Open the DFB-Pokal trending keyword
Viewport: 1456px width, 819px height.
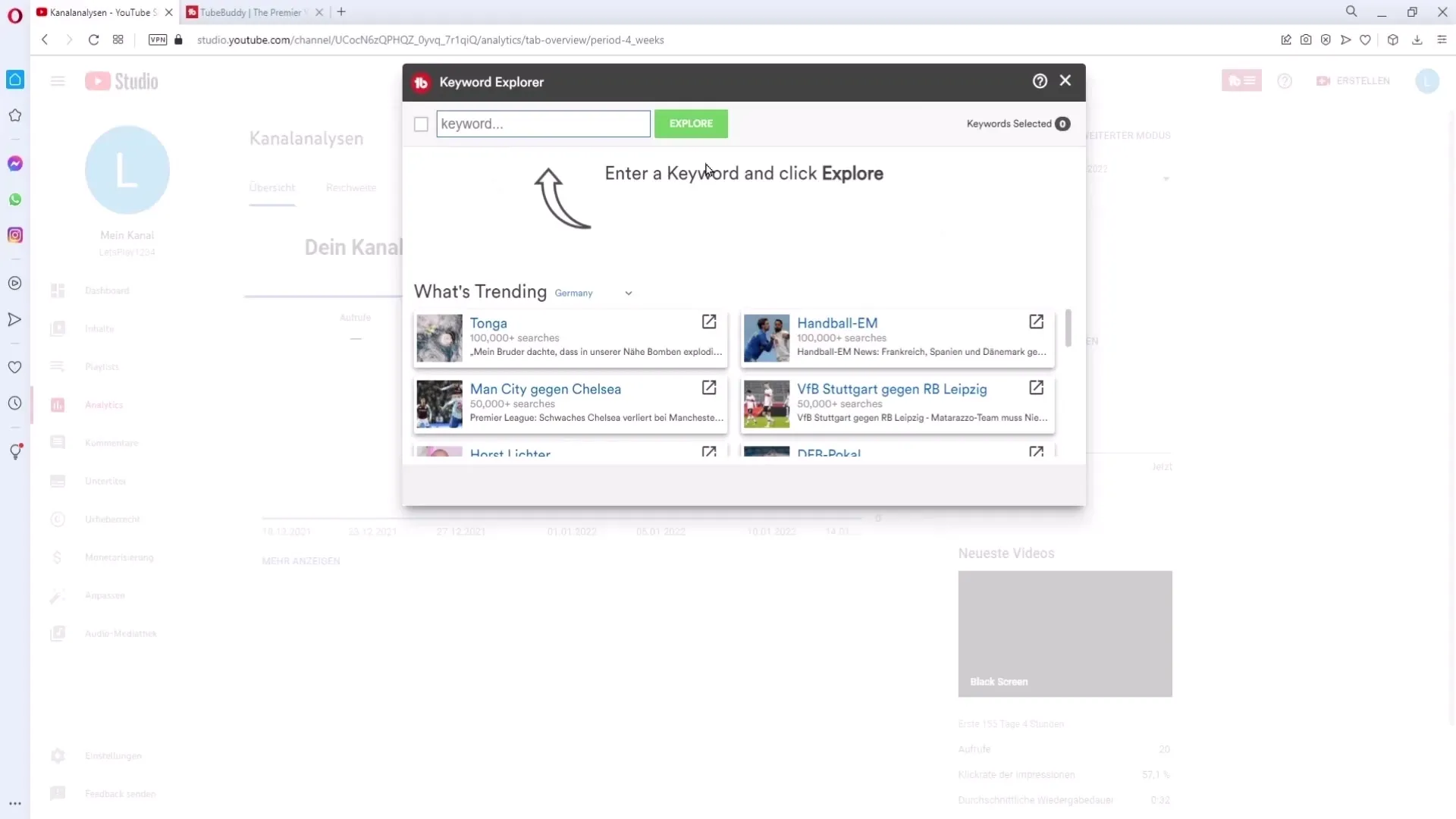829,453
